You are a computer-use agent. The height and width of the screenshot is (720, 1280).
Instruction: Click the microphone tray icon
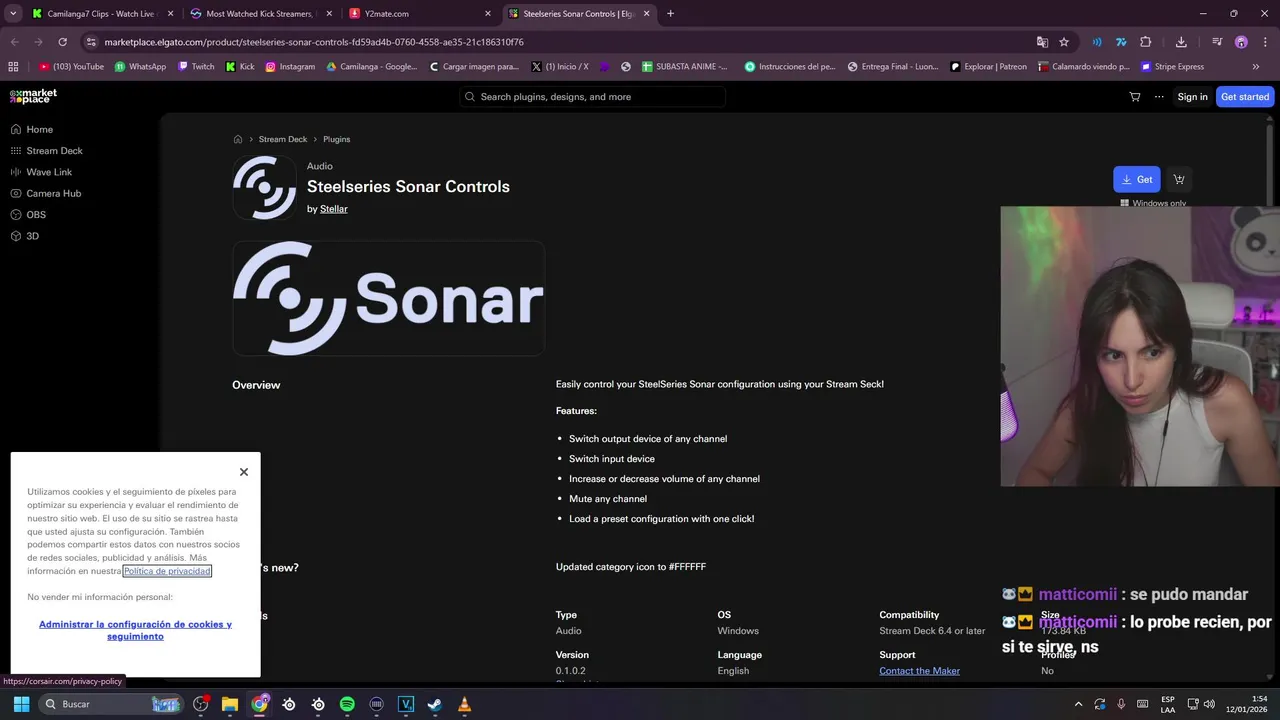pyautogui.click(x=1121, y=704)
